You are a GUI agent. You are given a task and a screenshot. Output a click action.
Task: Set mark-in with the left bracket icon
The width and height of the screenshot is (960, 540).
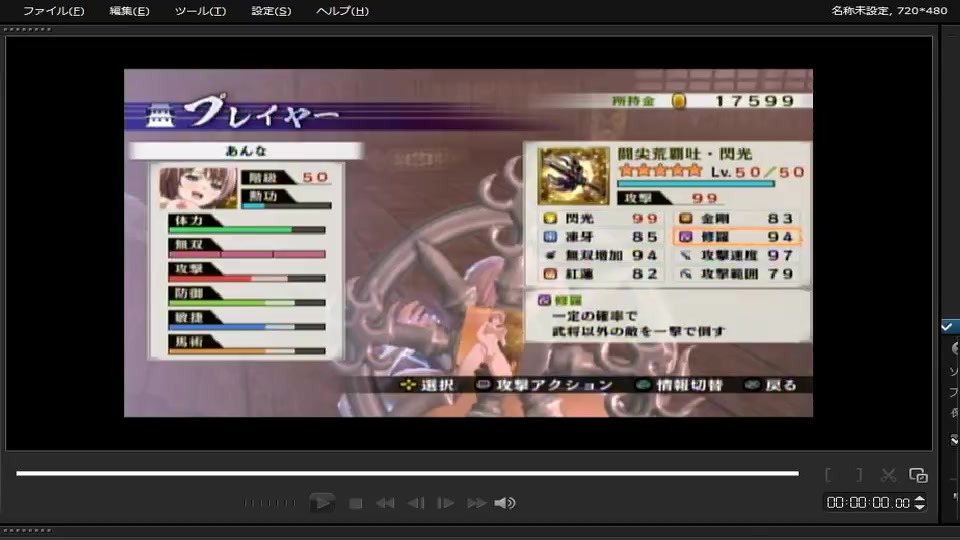coord(828,475)
